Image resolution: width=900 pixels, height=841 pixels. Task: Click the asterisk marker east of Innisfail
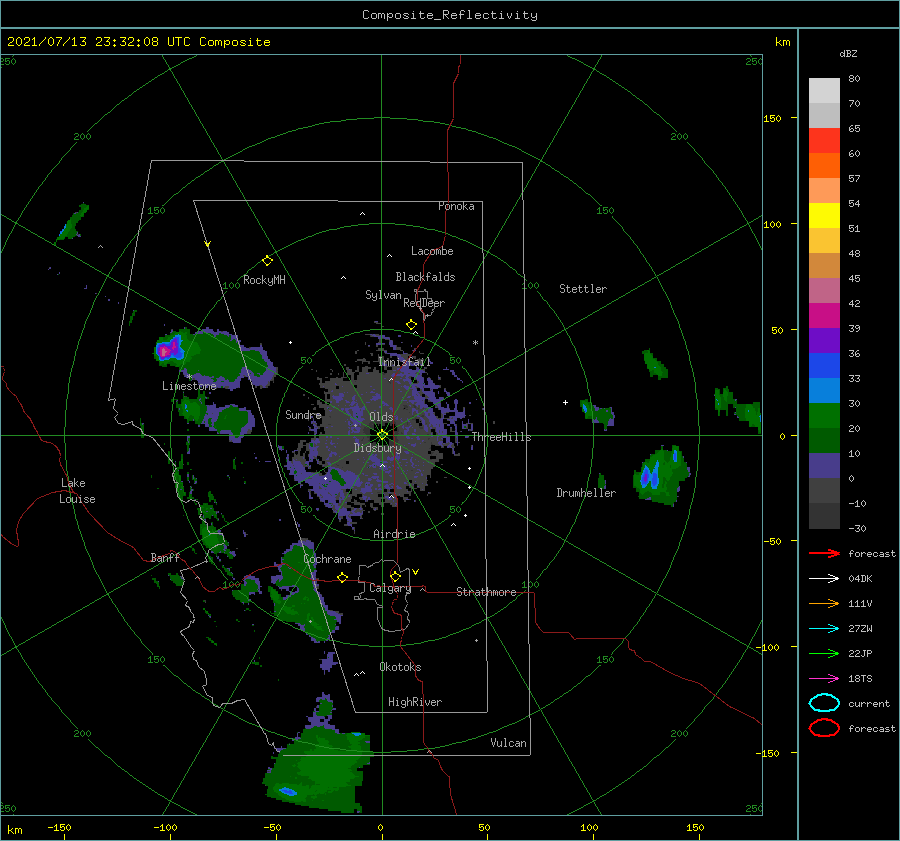coord(475,343)
